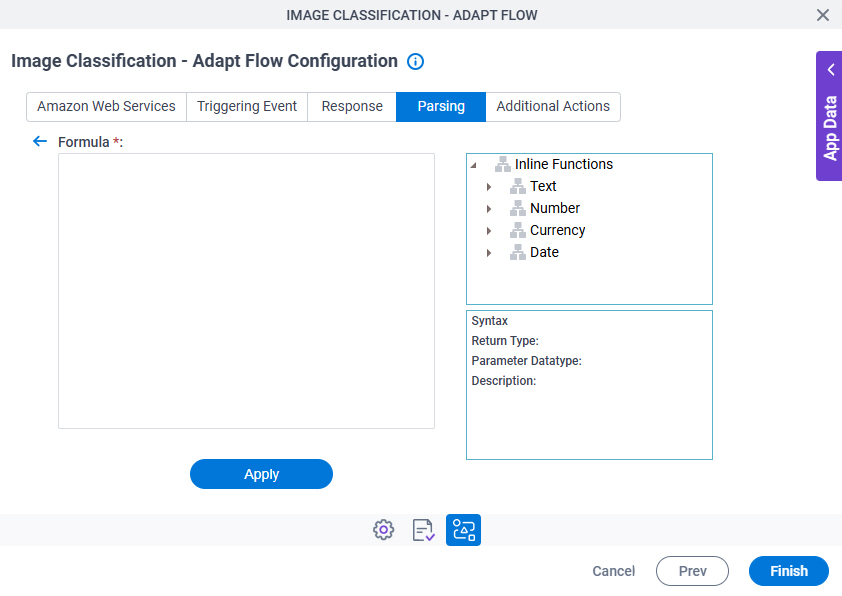Viewport: 842px width, 596px height.
Task: Expand the App Data side panel chevron
Action: (831, 70)
